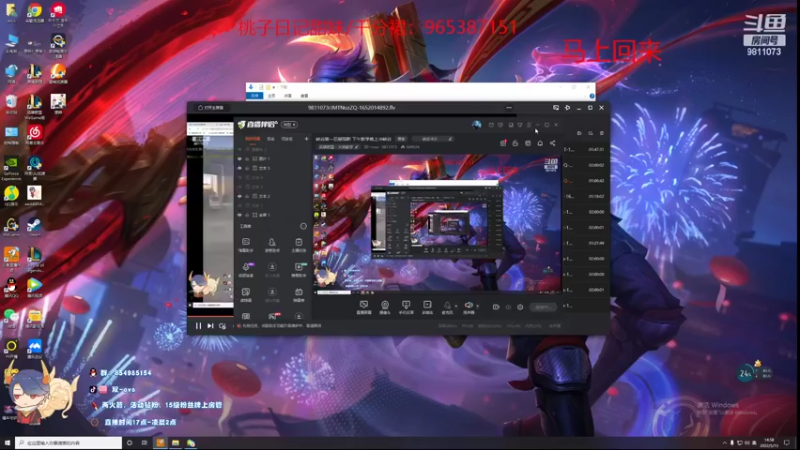
Task: Toggle visibility of the 文本 2 source
Action: (x=240, y=196)
